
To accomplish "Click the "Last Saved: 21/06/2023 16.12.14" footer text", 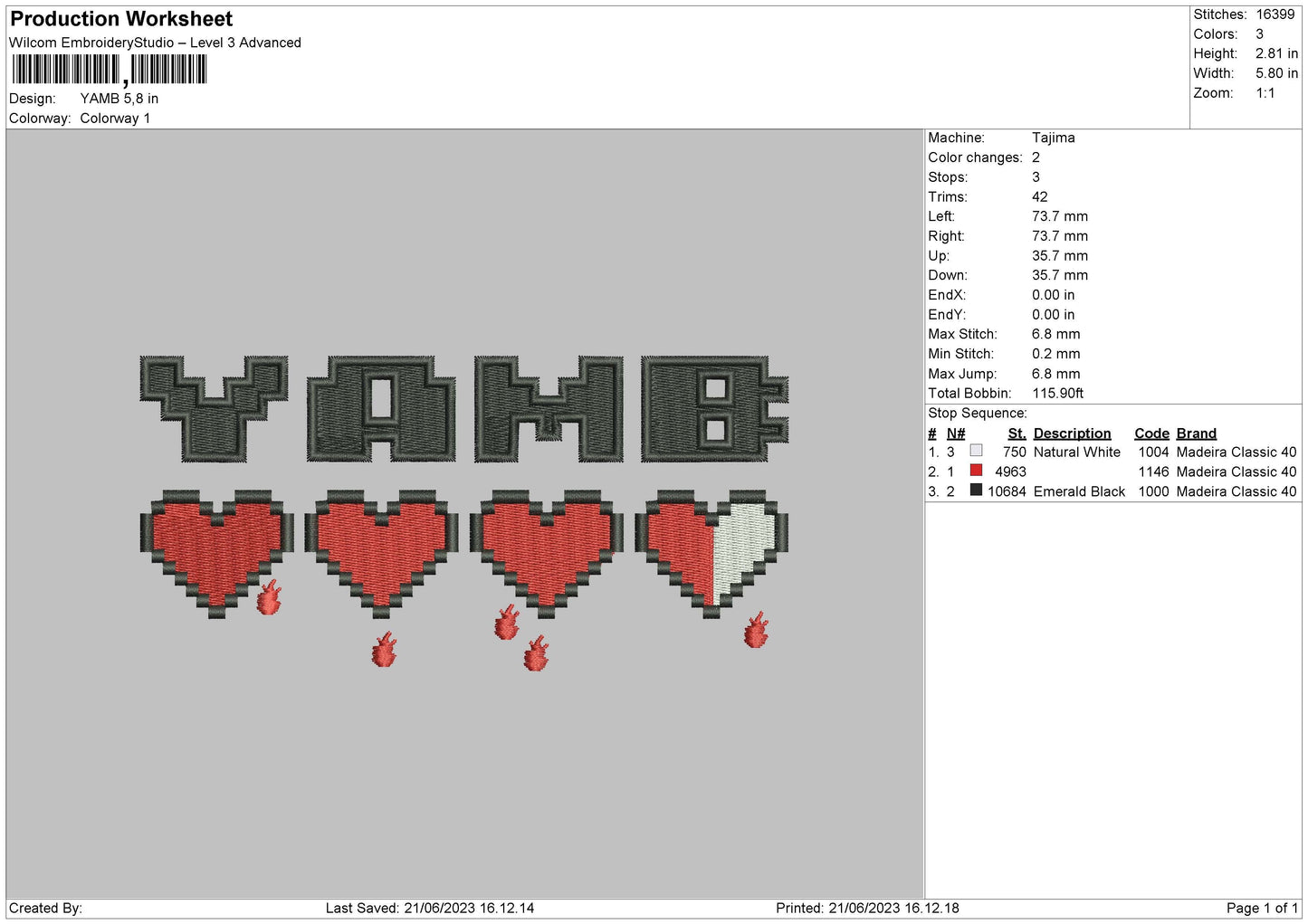I will point(430,909).
